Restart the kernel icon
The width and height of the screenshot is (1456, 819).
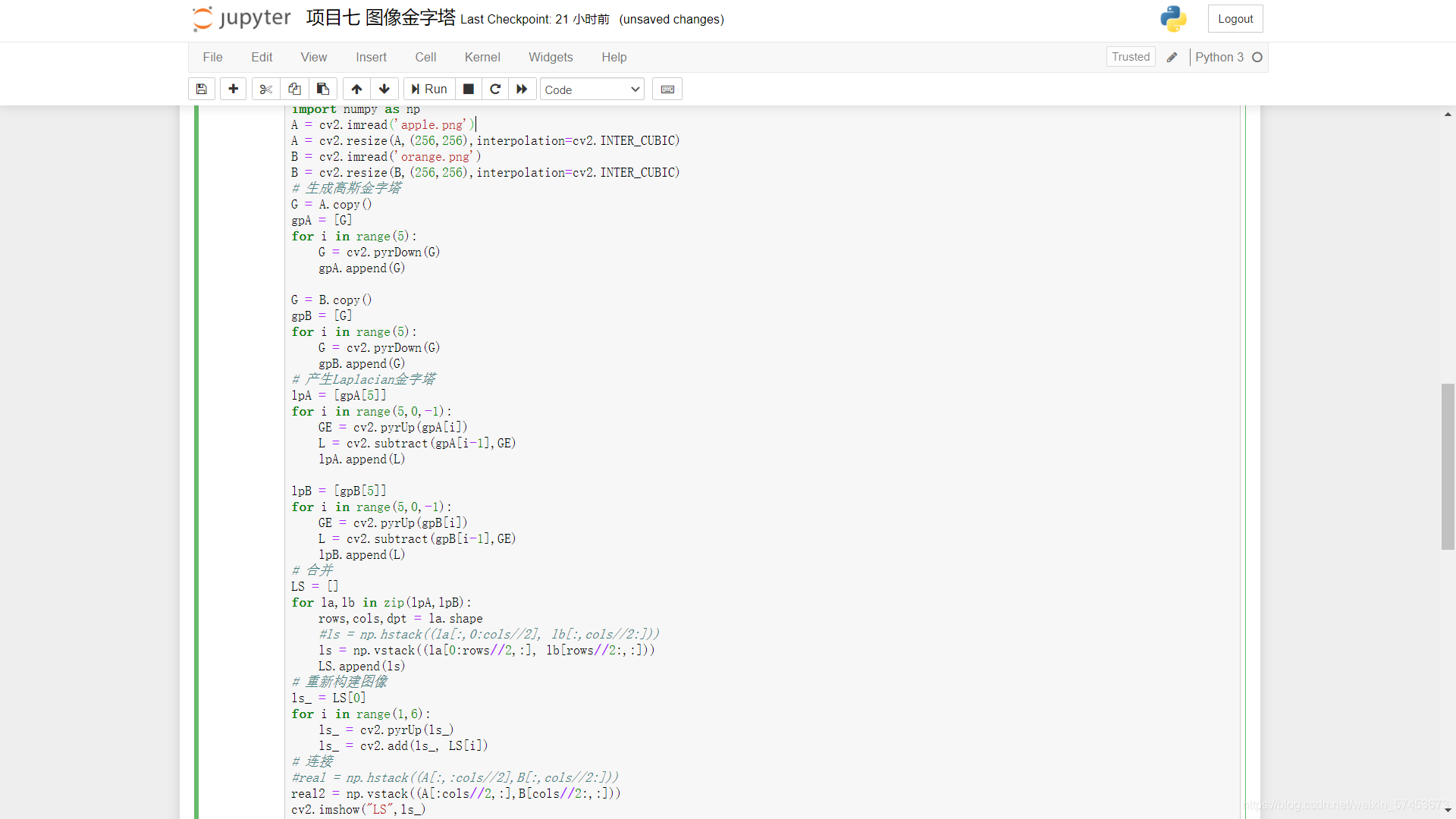click(x=495, y=89)
